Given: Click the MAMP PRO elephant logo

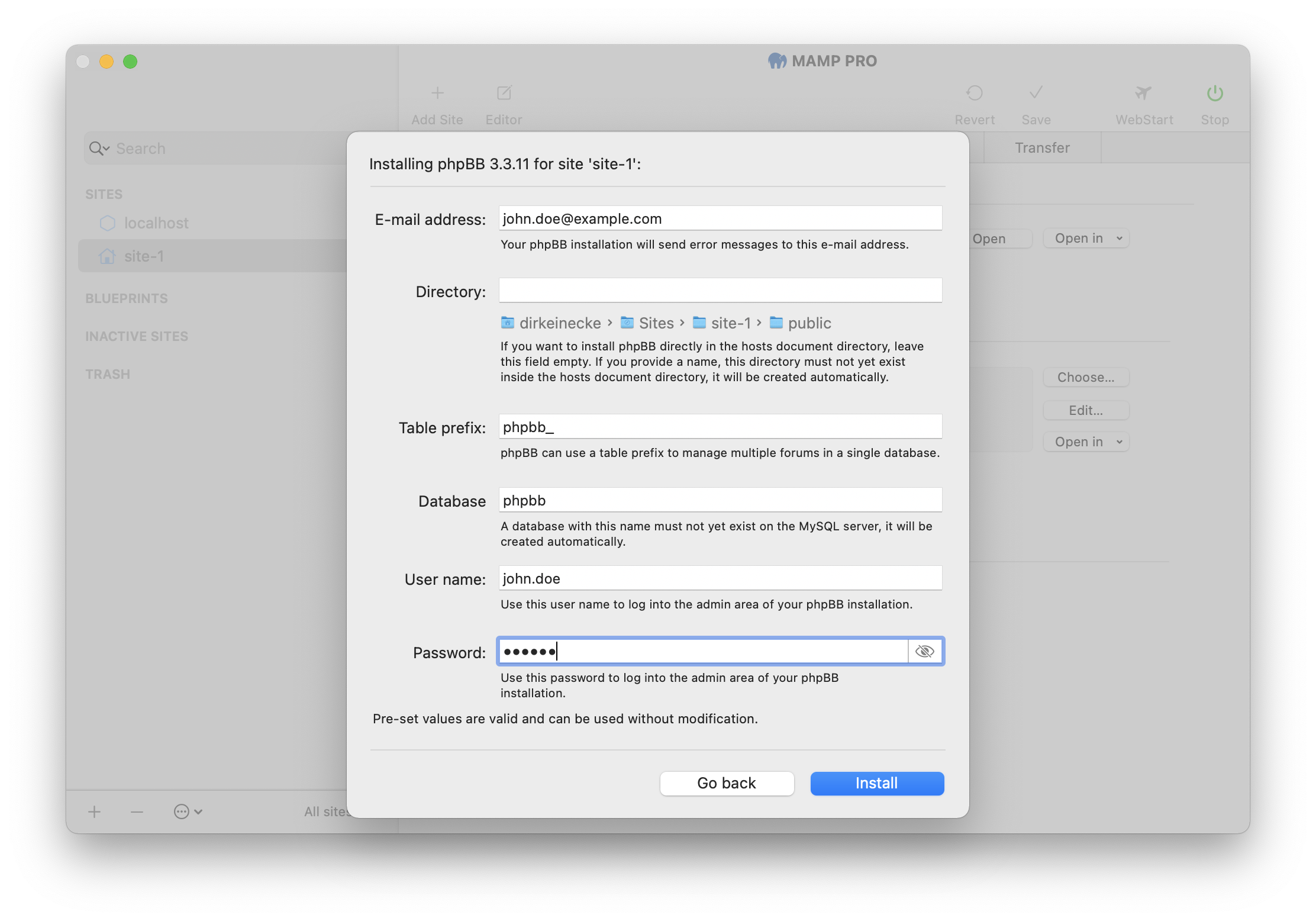Looking at the screenshot, I should point(777,61).
